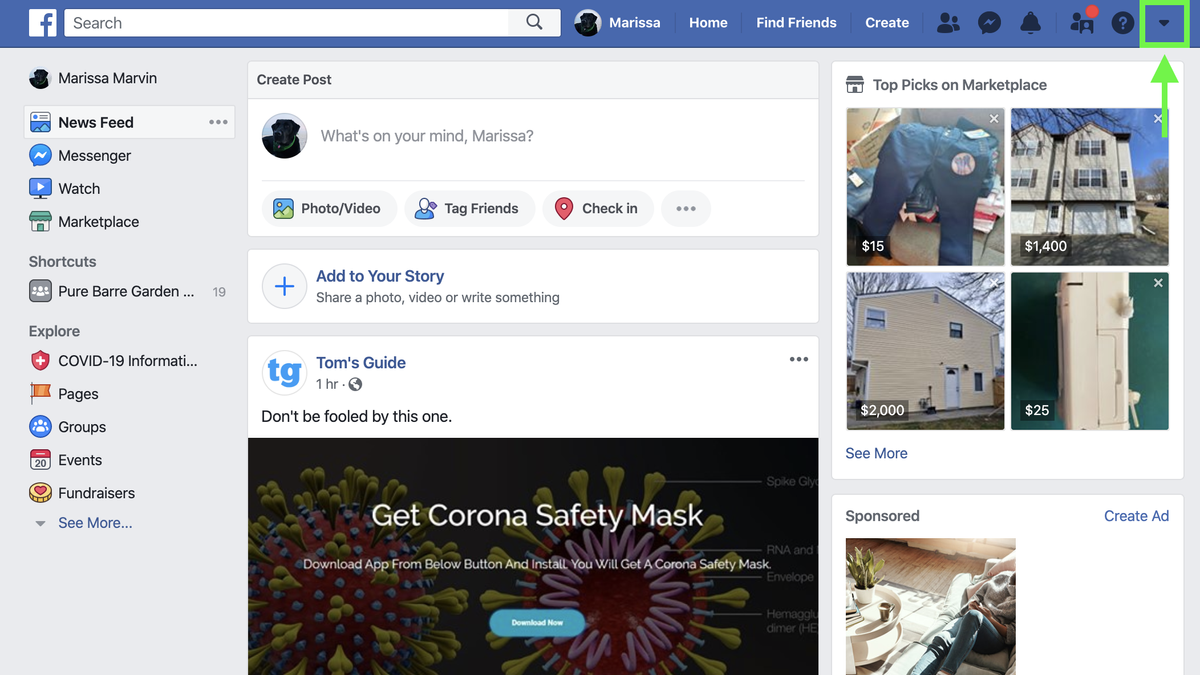Image resolution: width=1200 pixels, height=675 pixels.
Task: Click the search magnifying glass
Action: click(x=533, y=22)
